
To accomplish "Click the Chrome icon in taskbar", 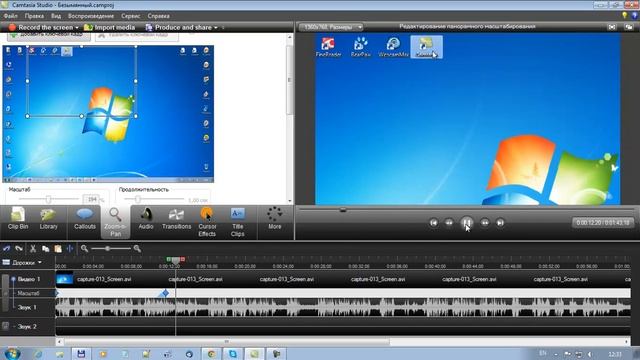I will click(211, 354).
